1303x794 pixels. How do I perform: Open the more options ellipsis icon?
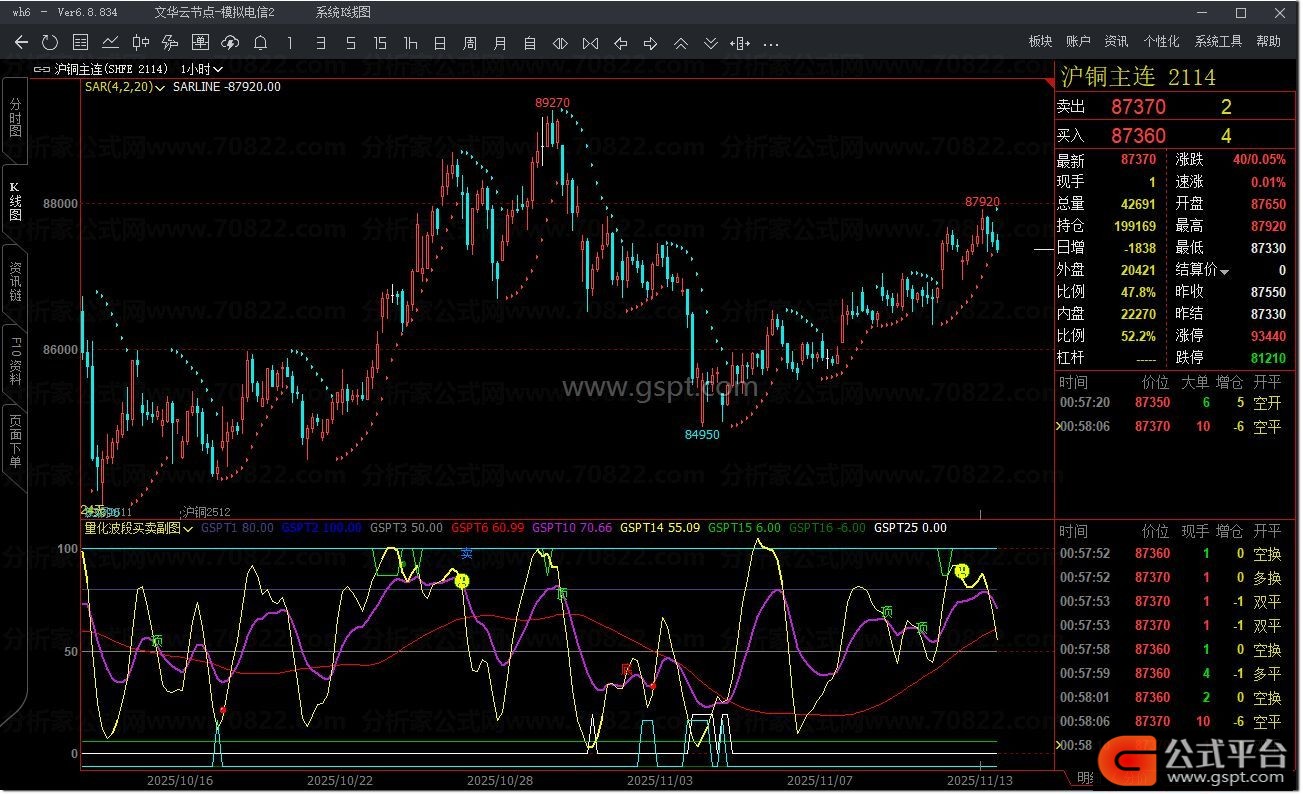770,43
